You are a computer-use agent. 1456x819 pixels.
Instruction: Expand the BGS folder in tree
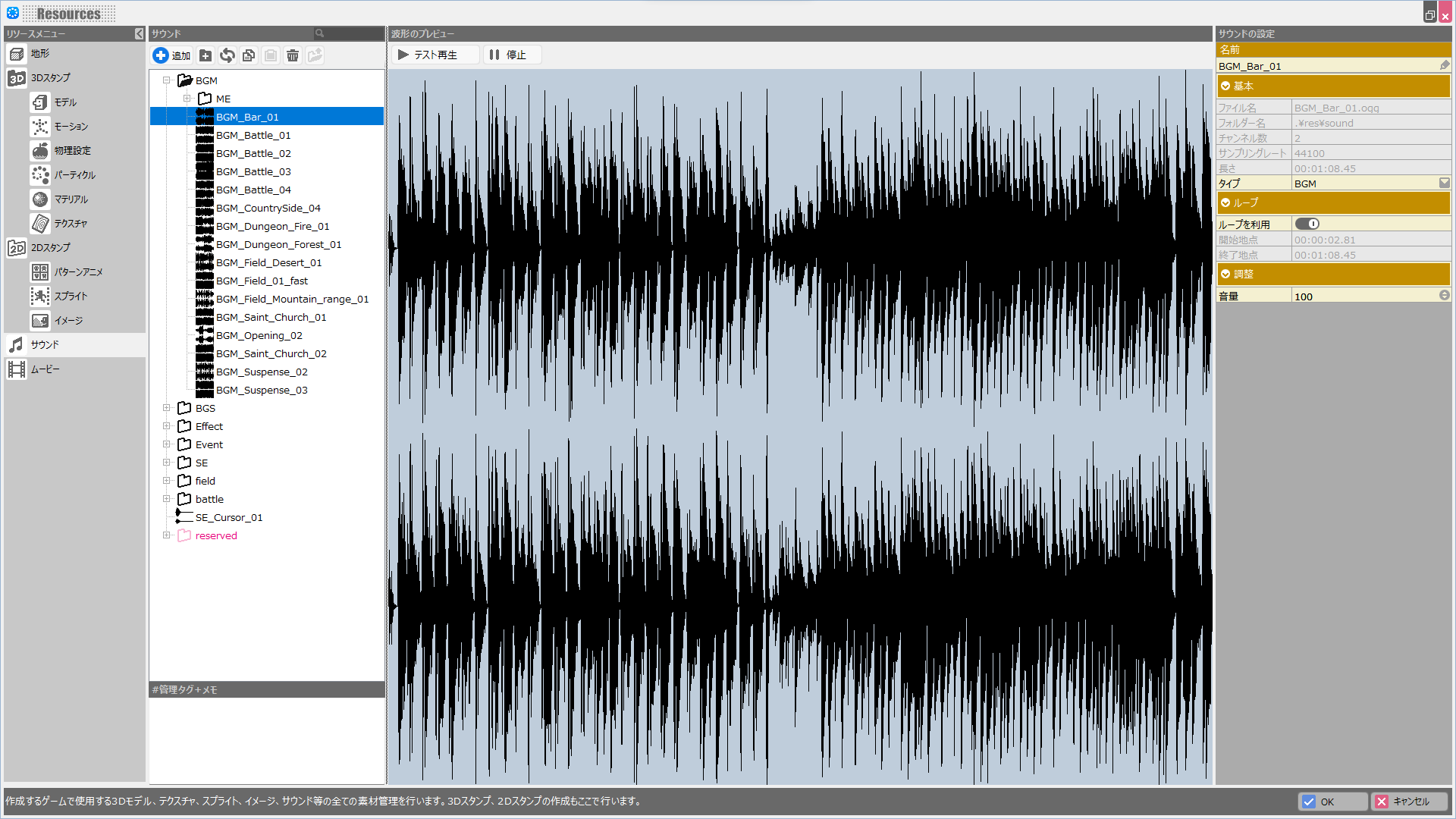pyautogui.click(x=166, y=408)
